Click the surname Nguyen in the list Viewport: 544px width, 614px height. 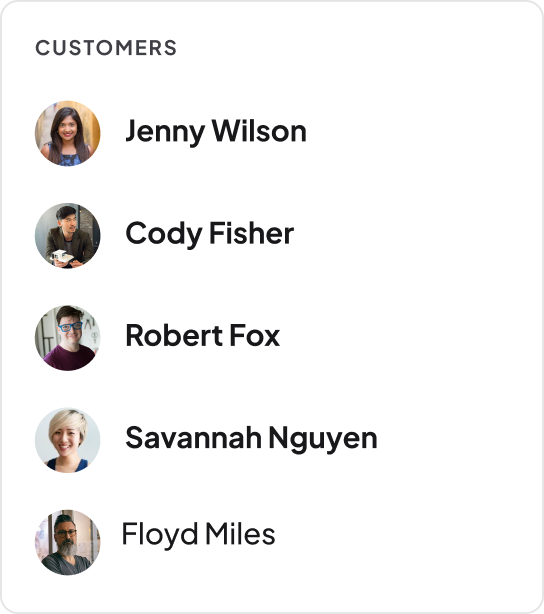(x=324, y=439)
